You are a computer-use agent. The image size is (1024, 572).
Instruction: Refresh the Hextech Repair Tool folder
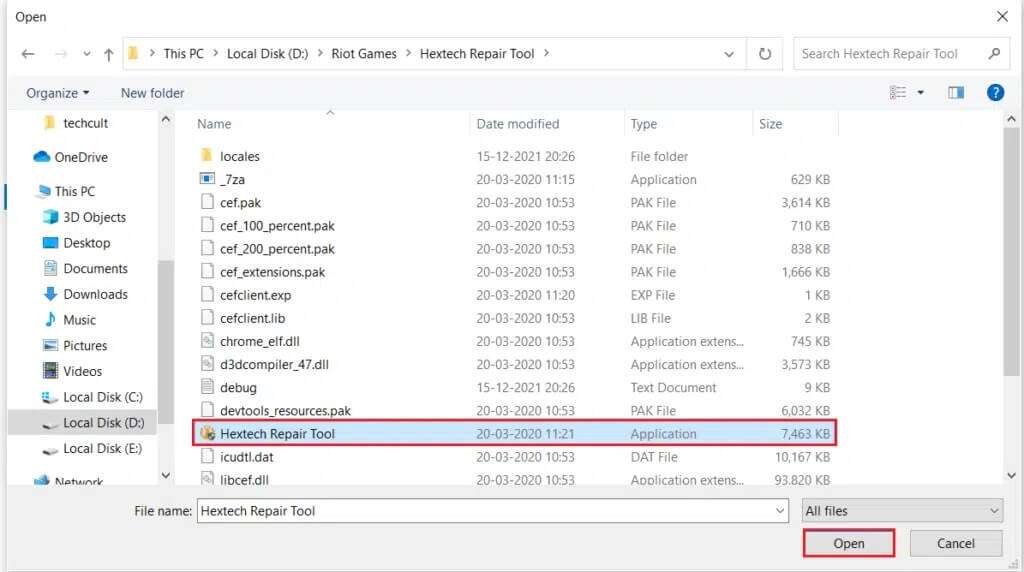(x=765, y=54)
